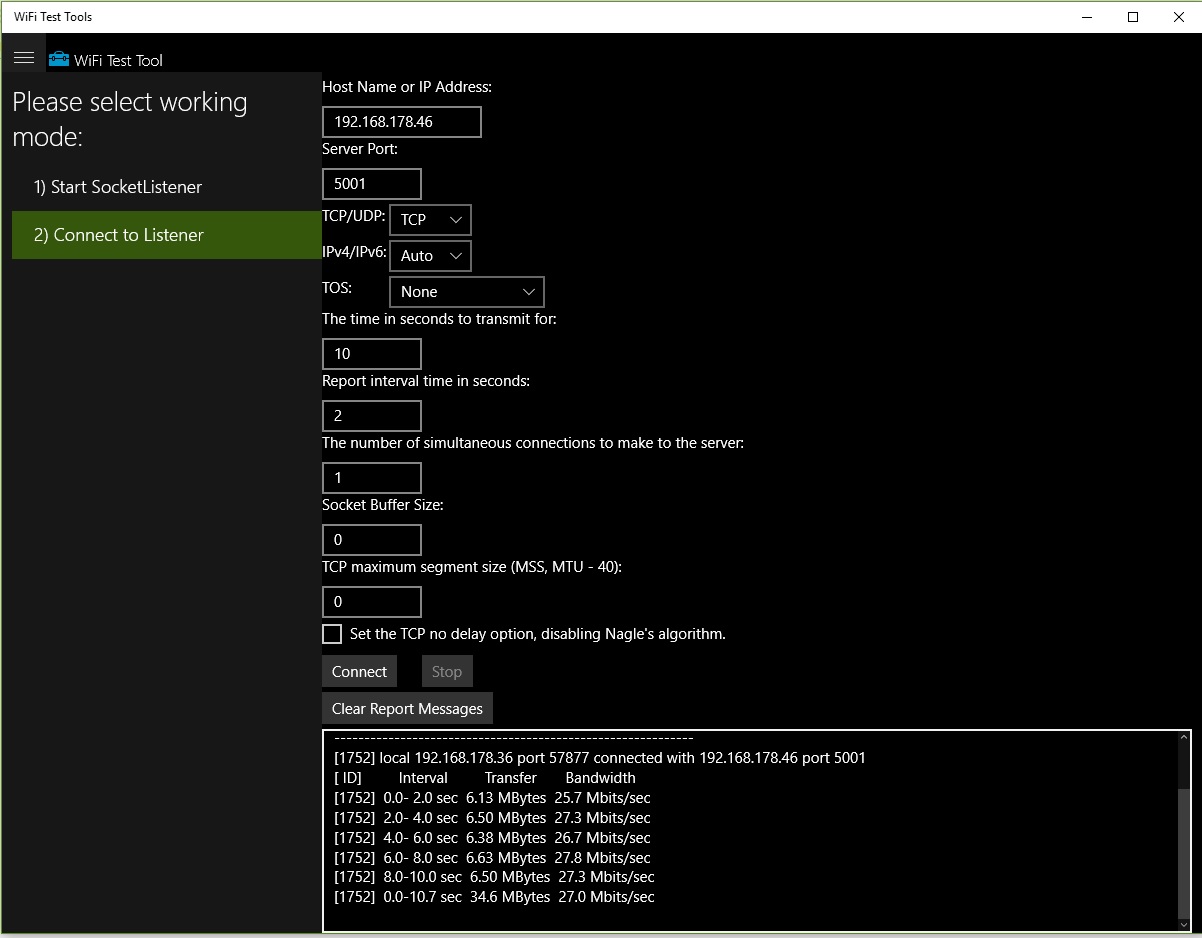
Task: Click the Server Port input field
Action: (x=372, y=184)
